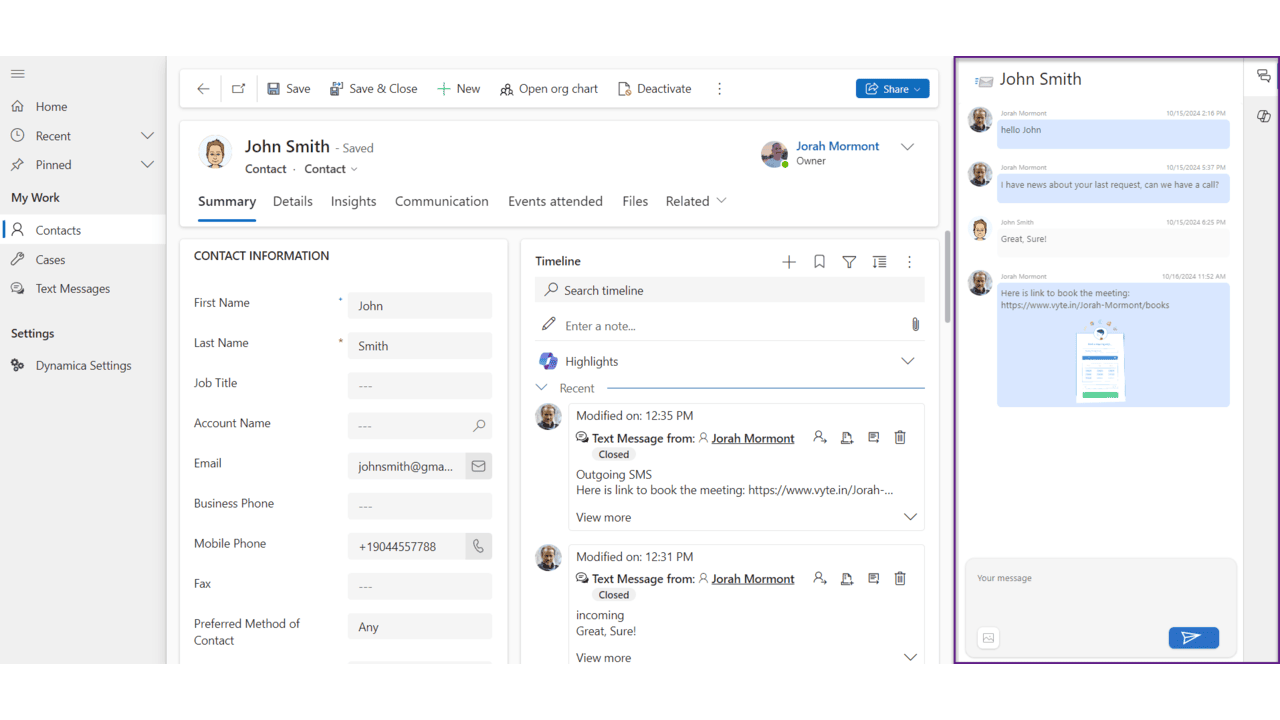The image size is (1280, 720).
Task: Go back with the arrow icon
Action: click(x=203, y=89)
